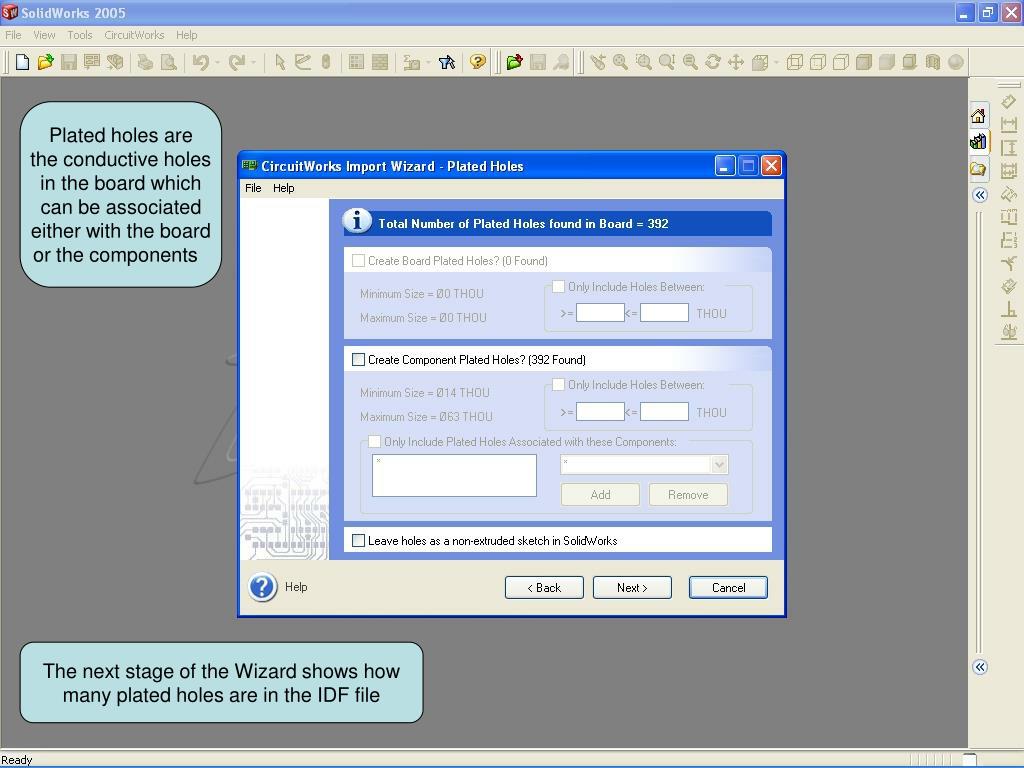Click the Zoom to Area magnifier icon
Viewport: 1024px width, 768px height.
coord(644,62)
